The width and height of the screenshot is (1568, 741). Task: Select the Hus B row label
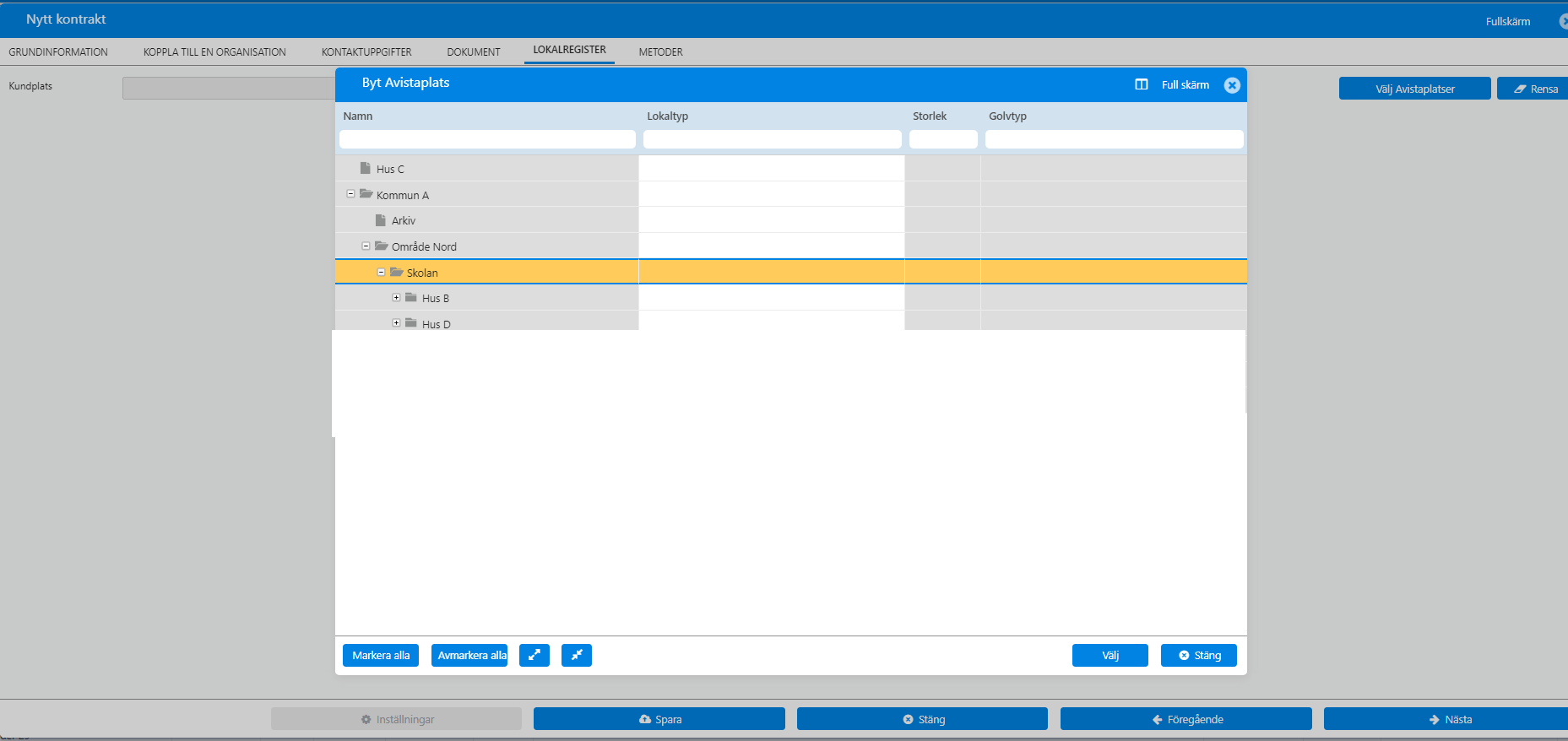tap(436, 298)
